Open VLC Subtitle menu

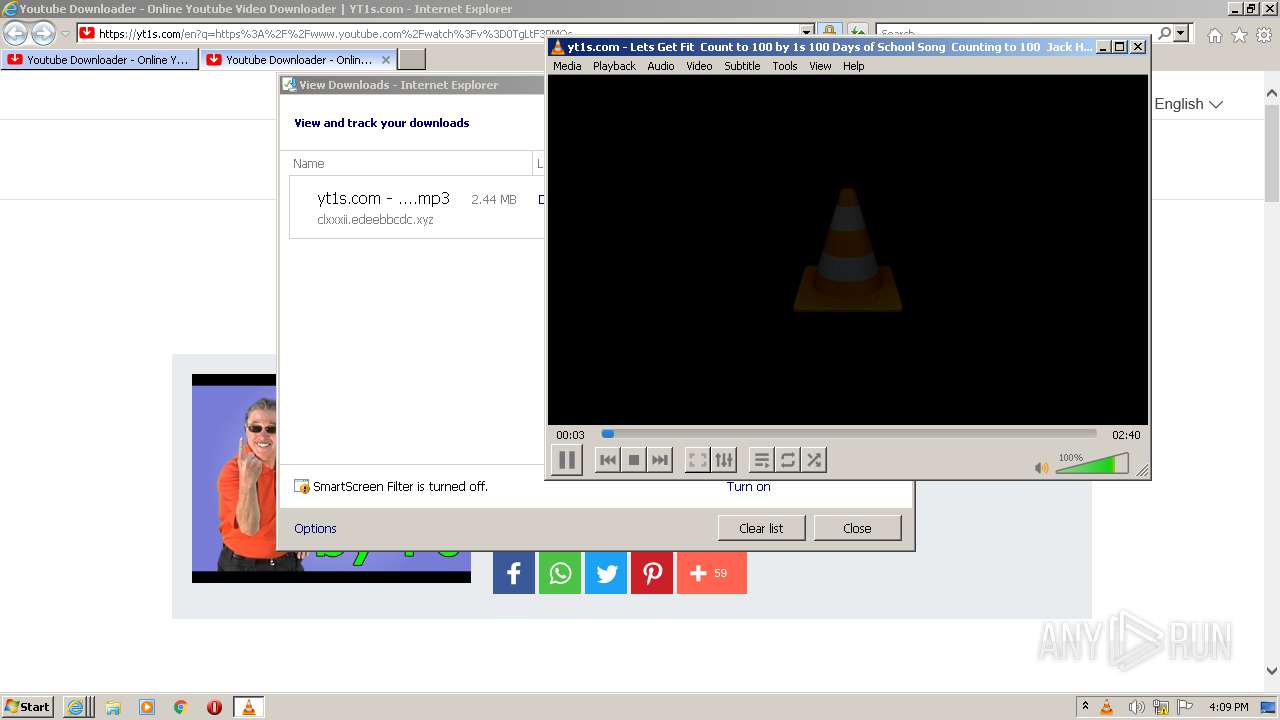click(x=742, y=66)
